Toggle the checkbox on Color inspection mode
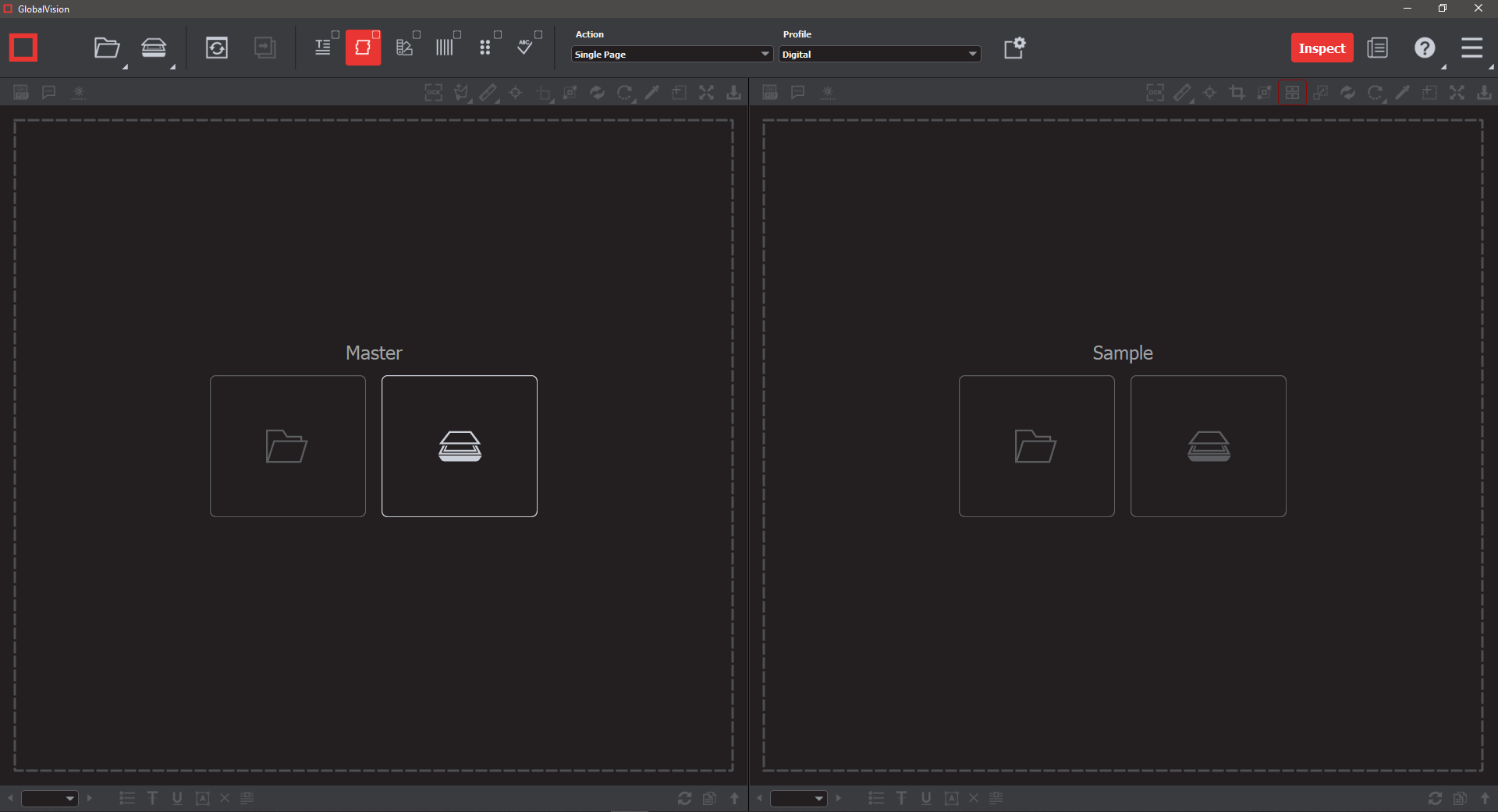Image resolution: width=1498 pixels, height=812 pixels. click(417, 35)
